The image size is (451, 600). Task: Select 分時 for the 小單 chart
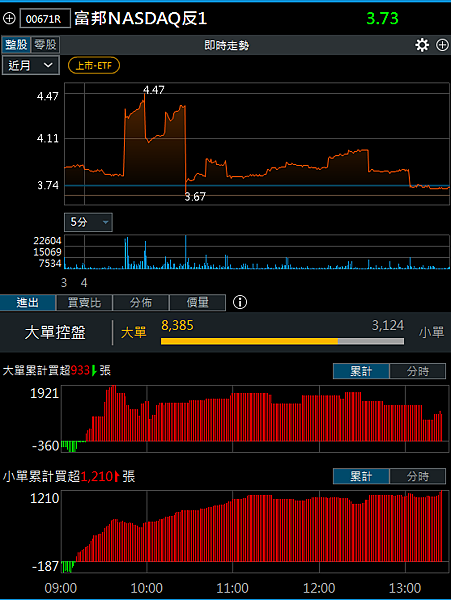click(418, 476)
